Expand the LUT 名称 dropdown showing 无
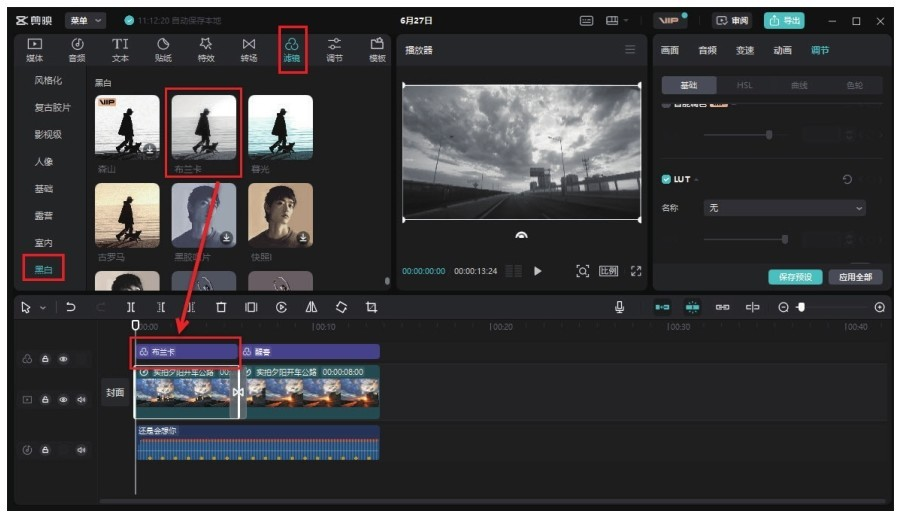 click(x=785, y=208)
